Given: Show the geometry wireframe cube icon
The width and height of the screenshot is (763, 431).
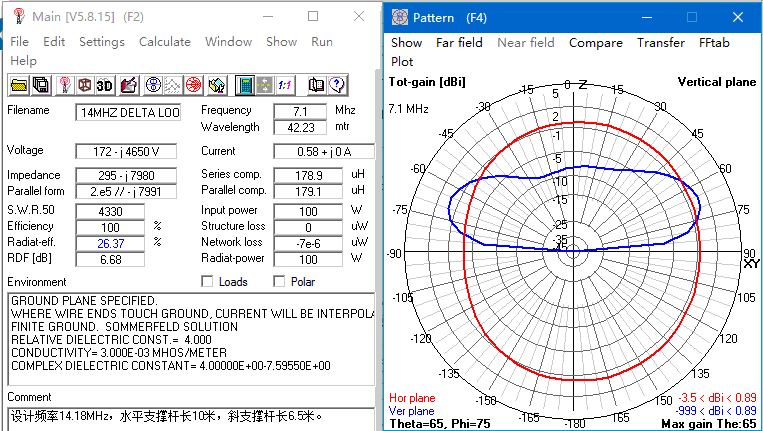Looking at the screenshot, I should pos(84,85).
